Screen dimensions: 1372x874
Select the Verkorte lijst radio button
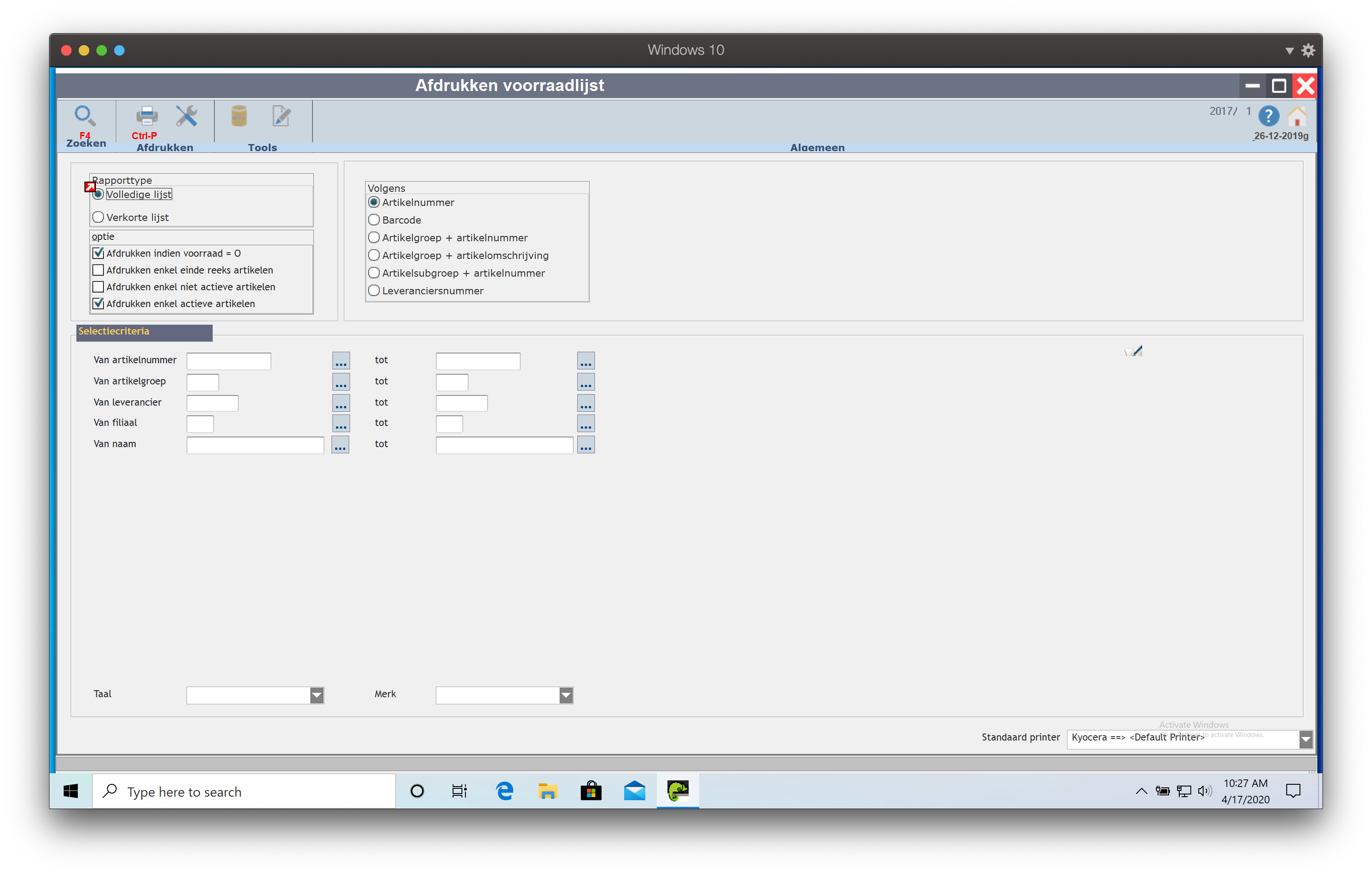pyautogui.click(x=98, y=217)
